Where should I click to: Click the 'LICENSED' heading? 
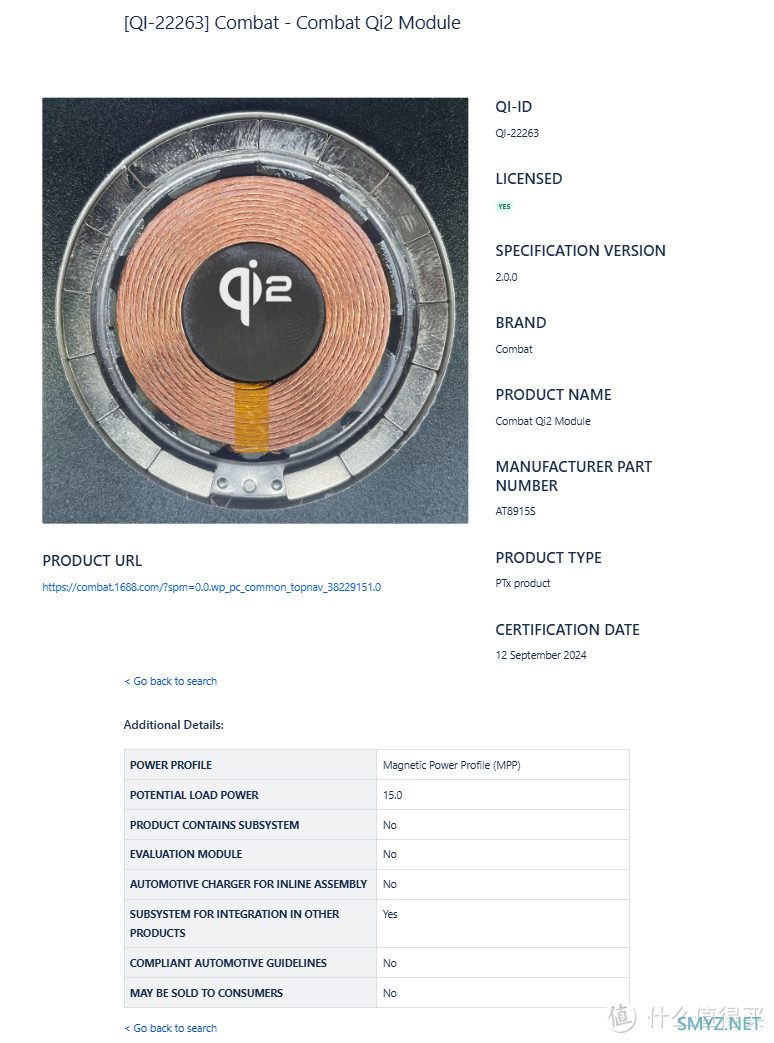[x=529, y=179]
